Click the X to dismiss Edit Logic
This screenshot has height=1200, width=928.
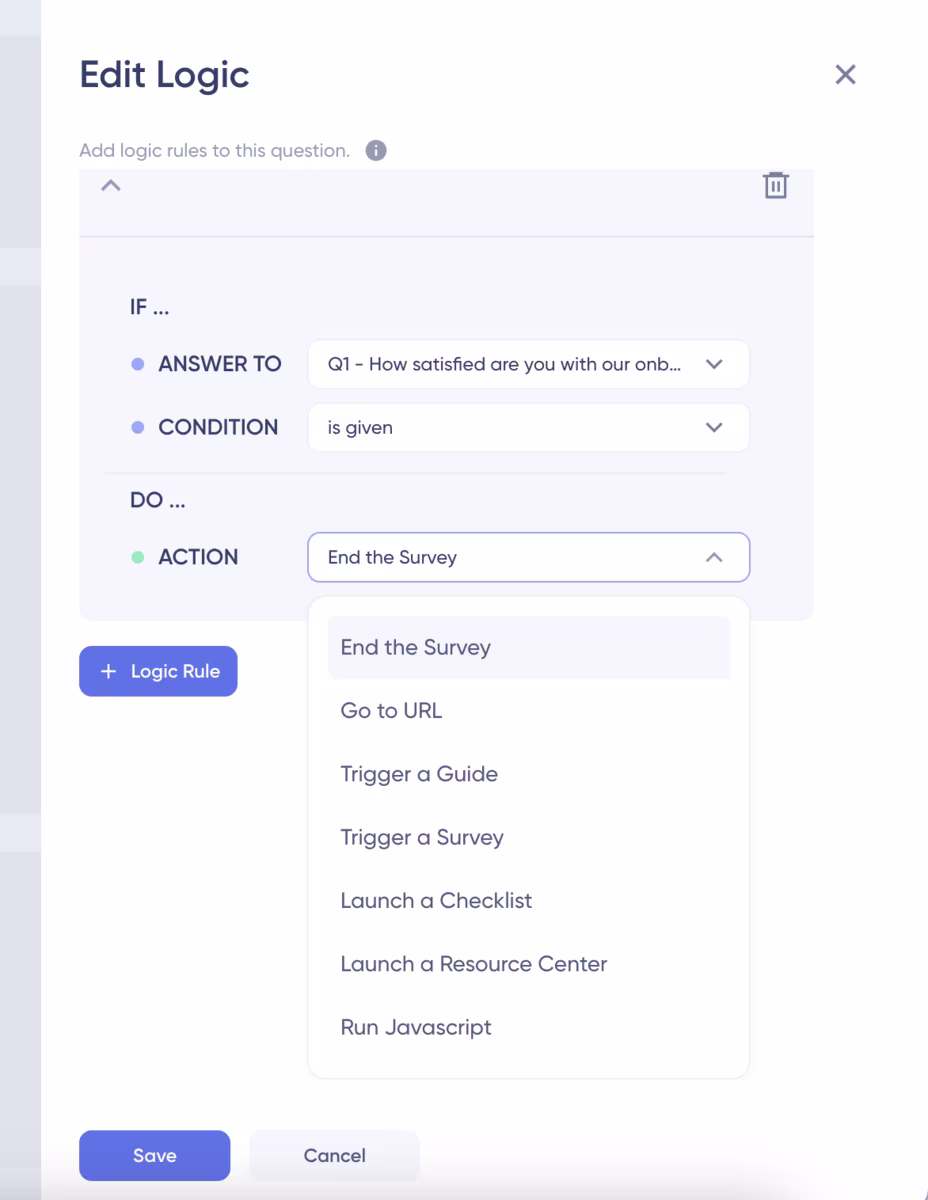pyautogui.click(x=845, y=74)
